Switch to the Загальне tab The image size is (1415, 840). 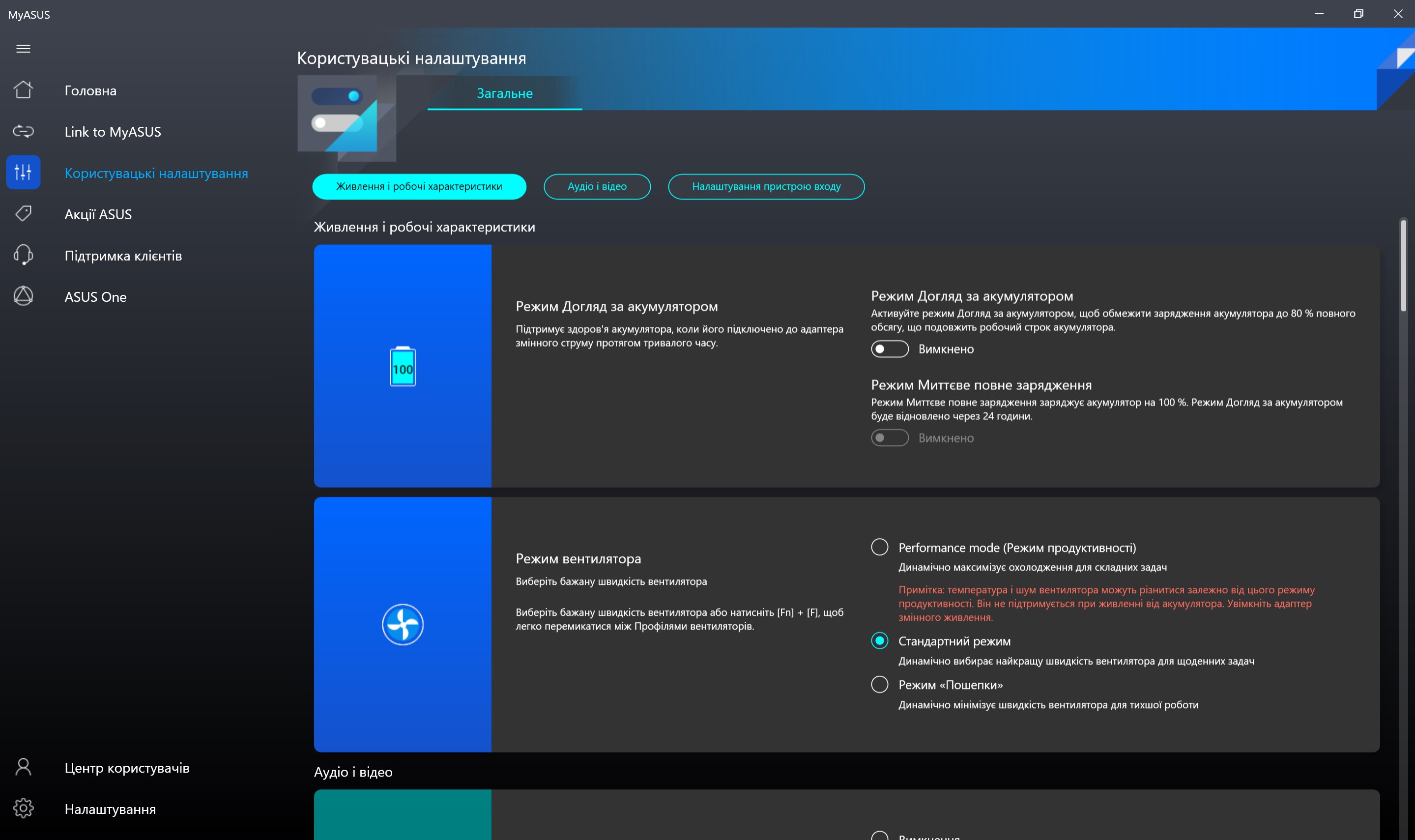pyautogui.click(x=504, y=93)
